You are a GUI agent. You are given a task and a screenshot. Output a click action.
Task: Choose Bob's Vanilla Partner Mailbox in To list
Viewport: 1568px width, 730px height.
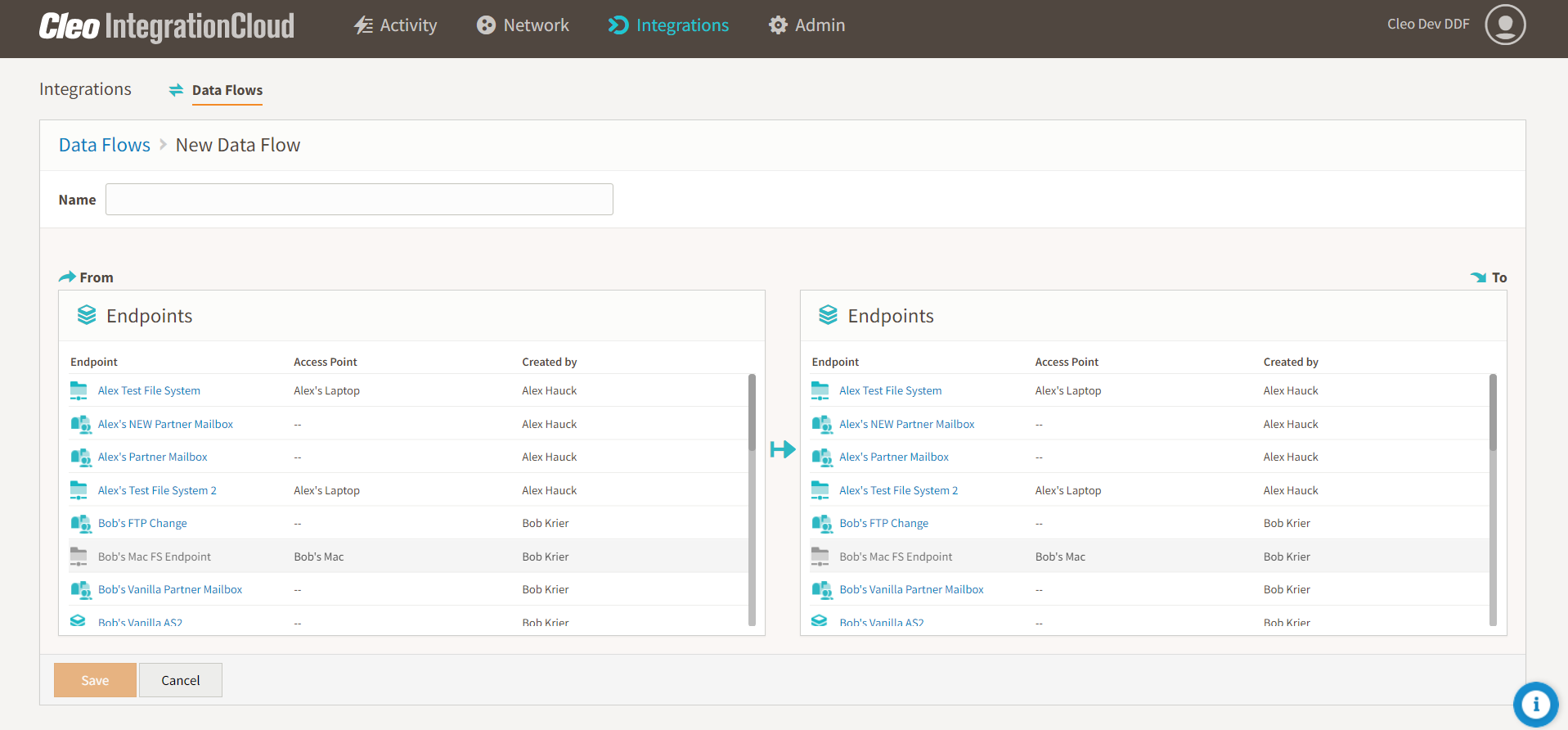tap(911, 590)
